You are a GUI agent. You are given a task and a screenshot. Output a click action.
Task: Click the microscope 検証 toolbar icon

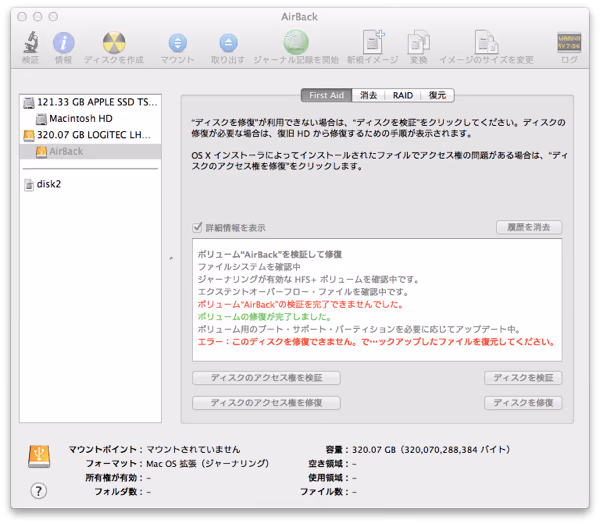coord(31,42)
